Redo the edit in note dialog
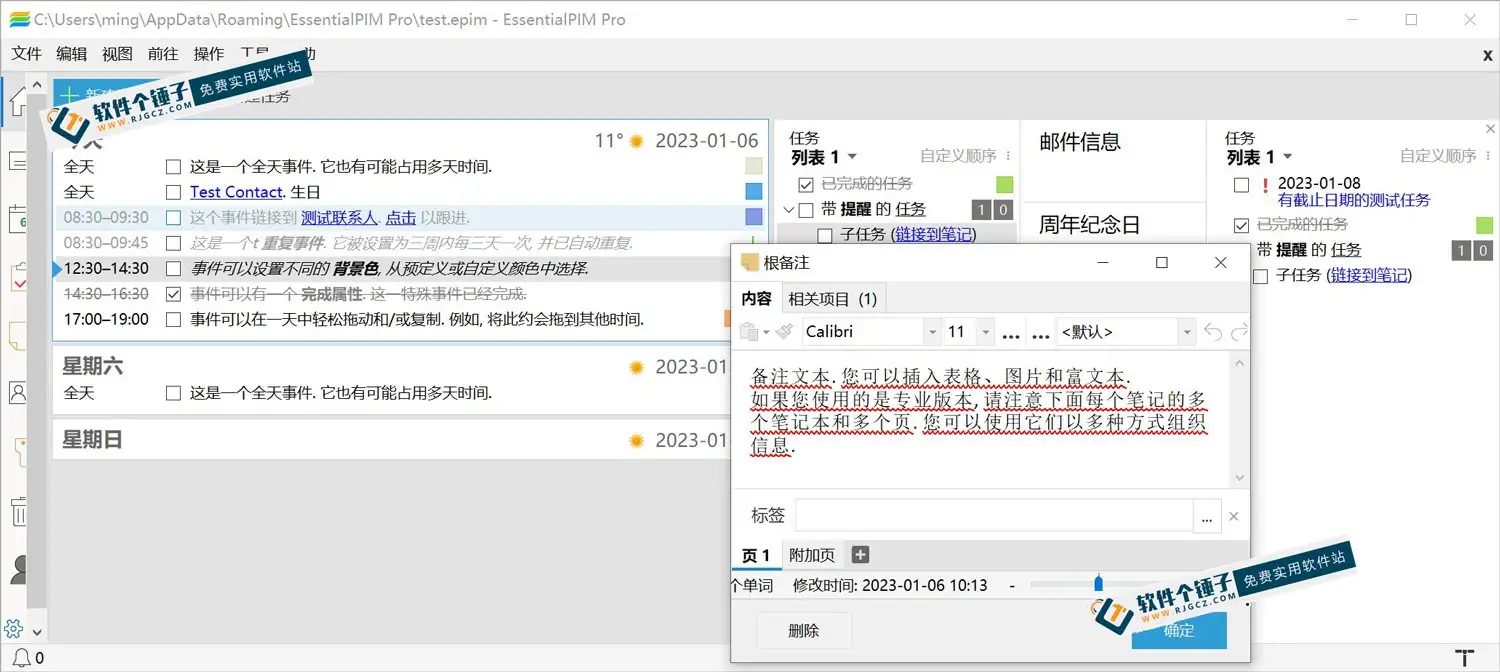The image size is (1500, 672). pos(1239,332)
